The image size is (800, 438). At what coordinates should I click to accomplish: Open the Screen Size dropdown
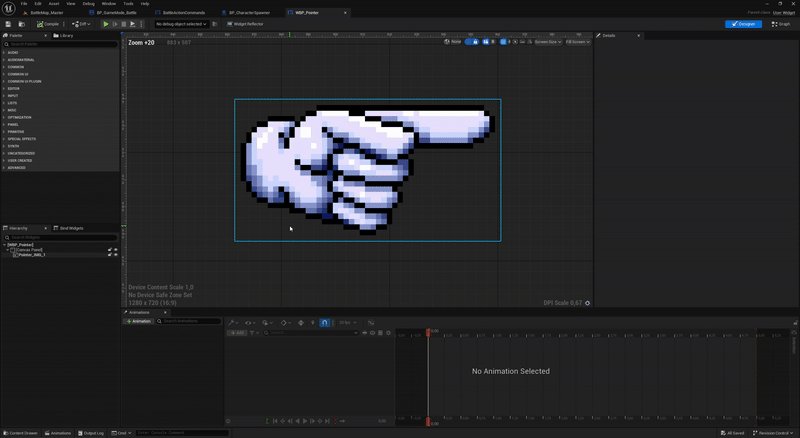[x=547, y=42]
